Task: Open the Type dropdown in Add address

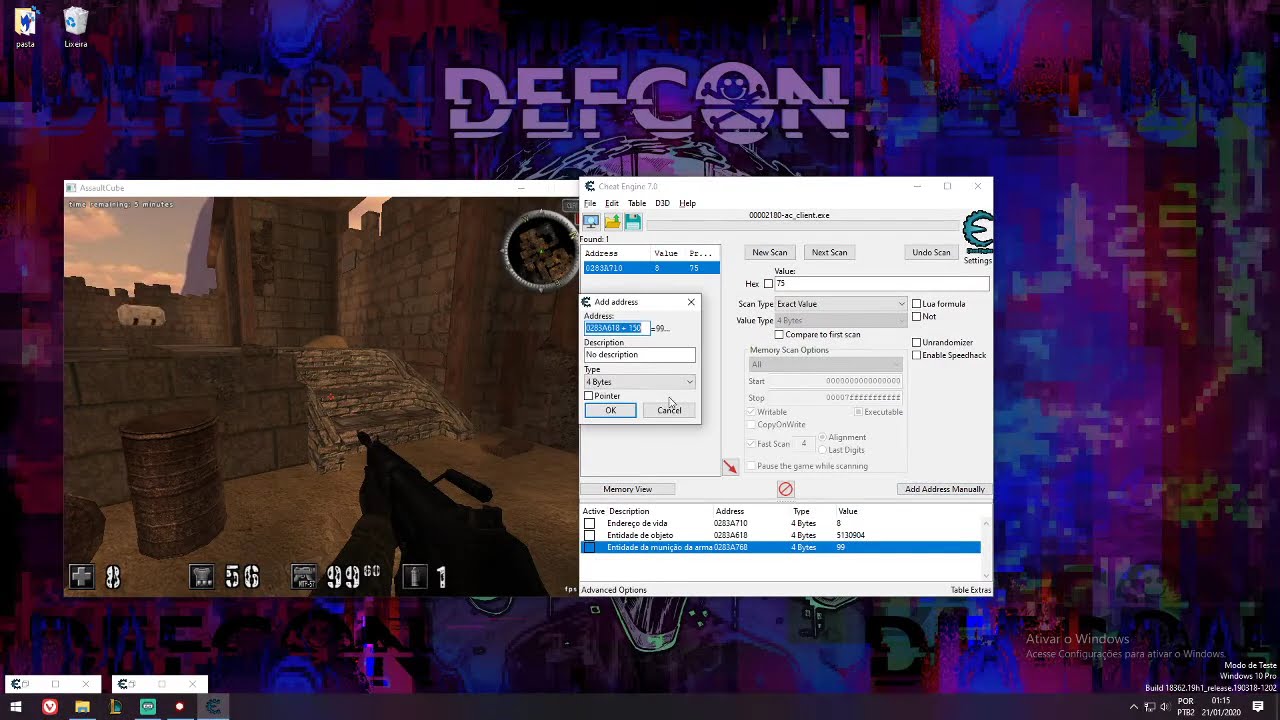Action: 640,382
